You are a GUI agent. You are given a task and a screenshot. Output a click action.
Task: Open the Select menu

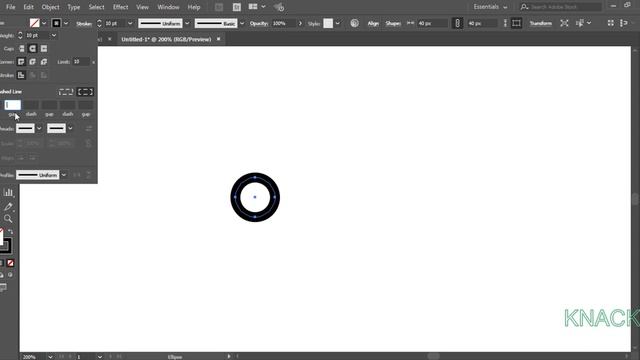click(x=96, y=7)
